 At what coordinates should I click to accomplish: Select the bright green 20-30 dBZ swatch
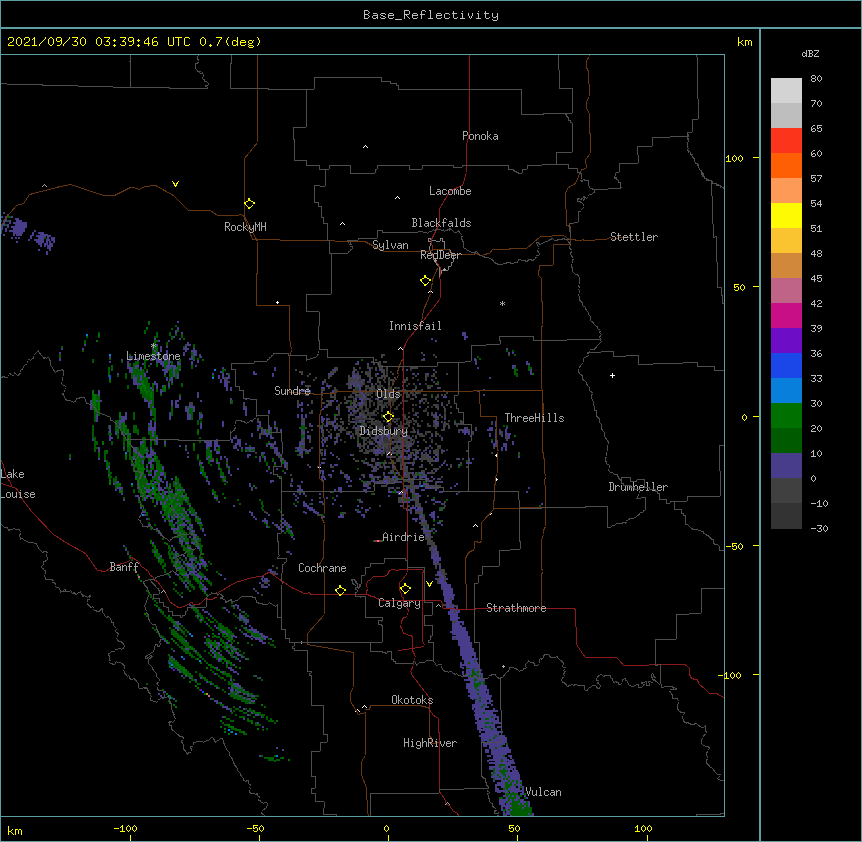pos(786,416)
